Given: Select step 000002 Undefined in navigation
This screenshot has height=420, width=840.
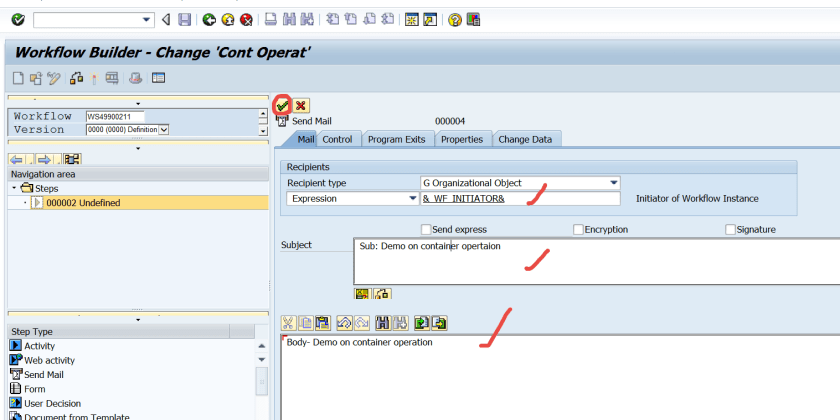Looking at the screenshot, I should [82, 202].
